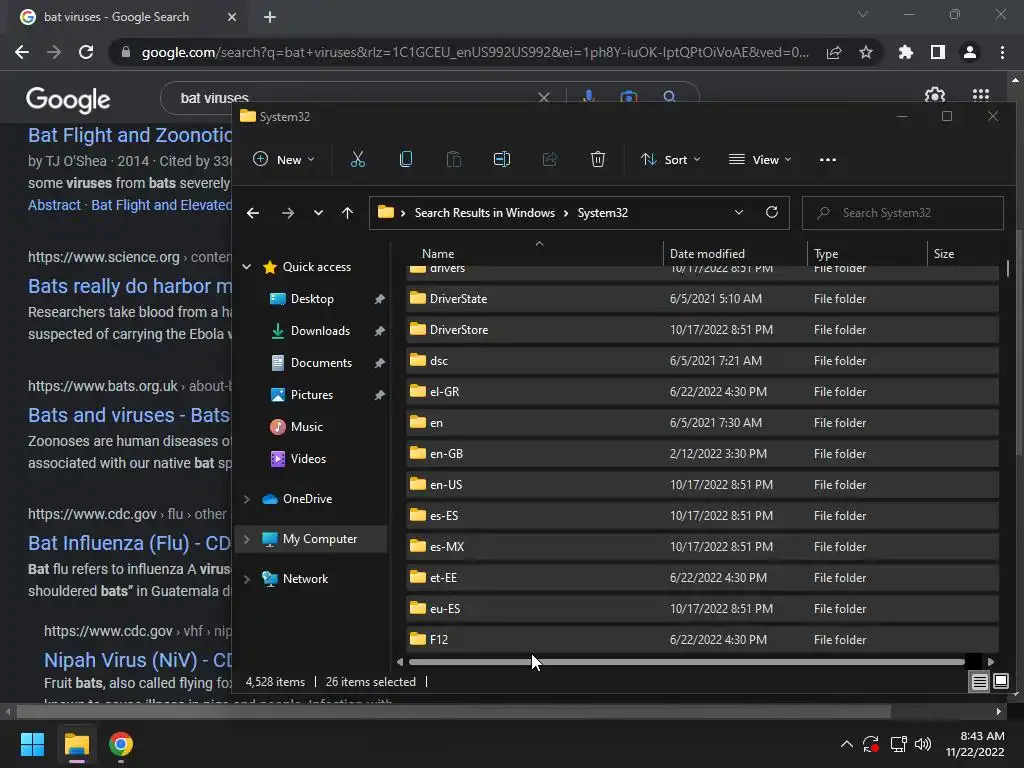
Task: Switch to details view icon in status bar
Action: (x=980, y=682)
